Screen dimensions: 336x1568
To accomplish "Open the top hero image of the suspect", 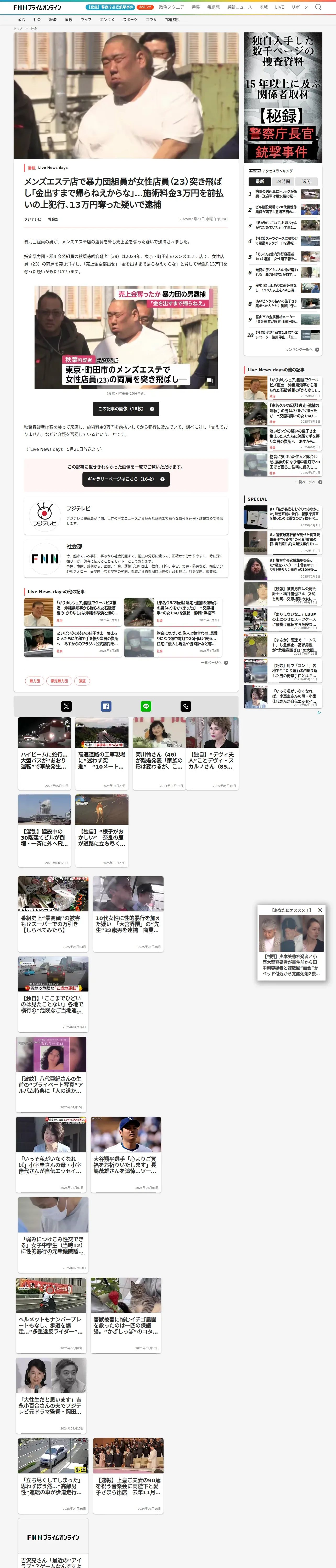I will pyautogui.click(x=126, y=96).
